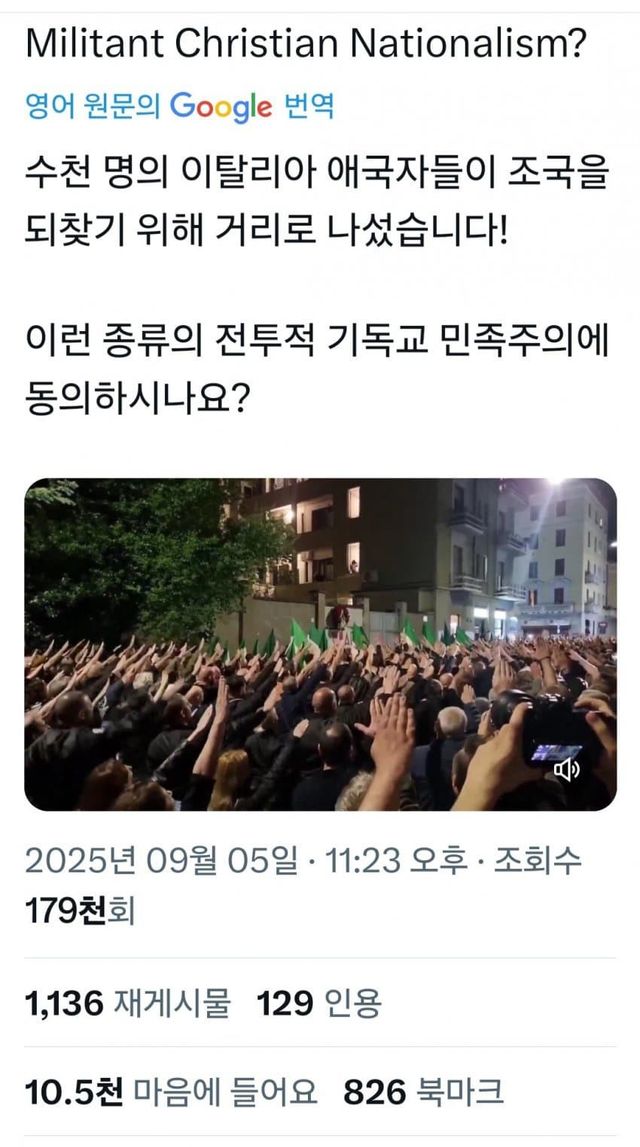Open the '1,136 재게시물' reposts list
This screenshot has height=1147, width=640.
pos(127,1004)
